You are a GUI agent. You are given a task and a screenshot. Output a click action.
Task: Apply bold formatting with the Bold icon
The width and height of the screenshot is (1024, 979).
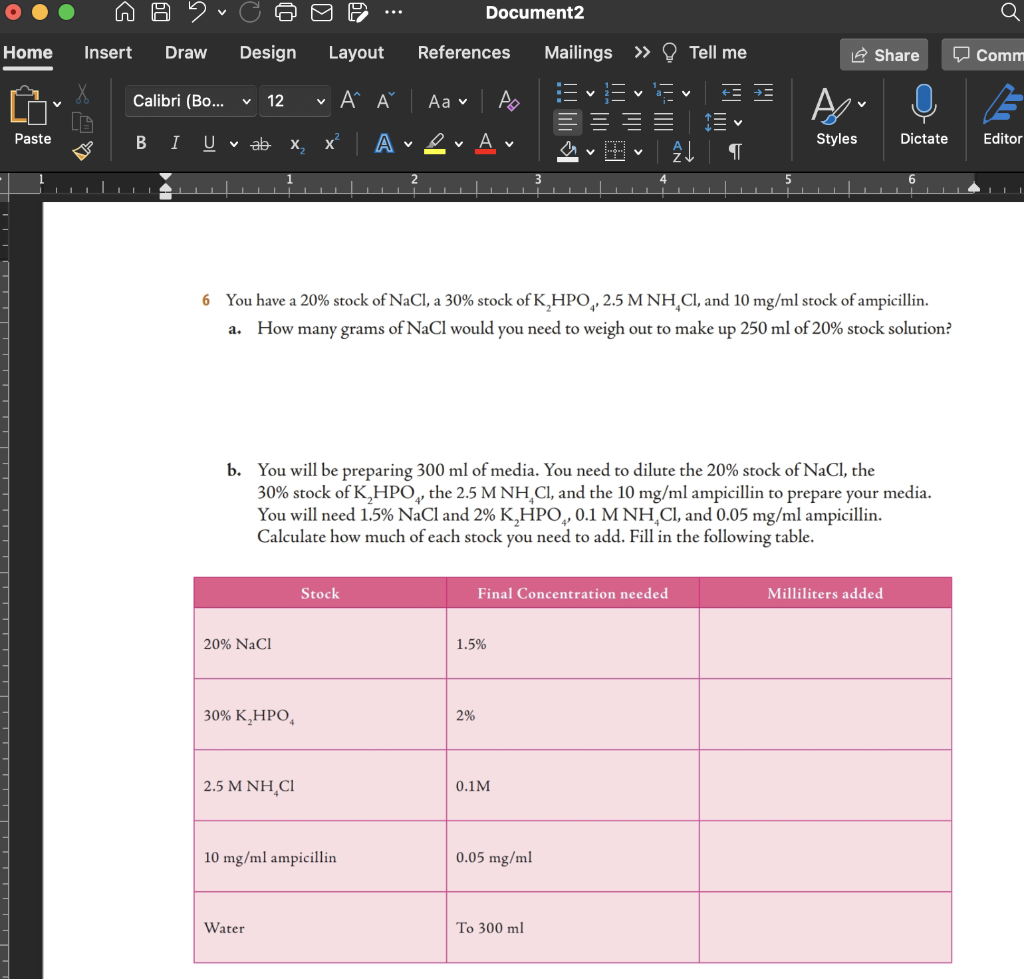tap(140, 142)
